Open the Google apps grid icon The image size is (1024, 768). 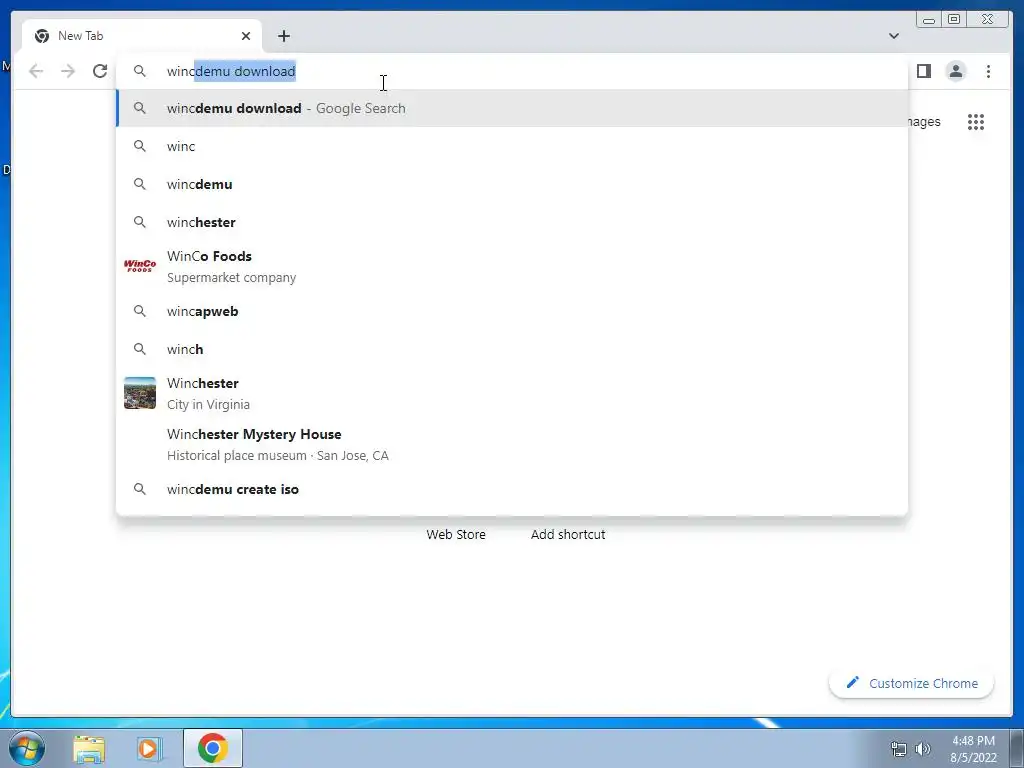click(976, 122)
